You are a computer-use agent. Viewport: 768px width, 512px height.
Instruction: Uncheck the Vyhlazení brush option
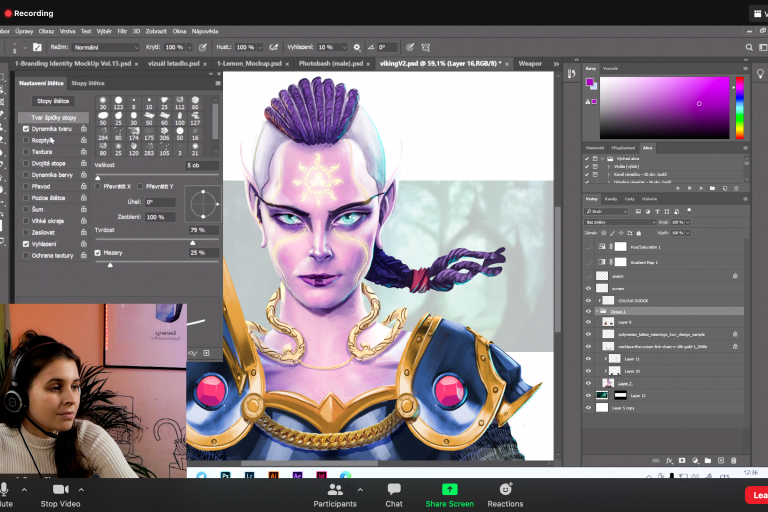[x=26, y=244]
